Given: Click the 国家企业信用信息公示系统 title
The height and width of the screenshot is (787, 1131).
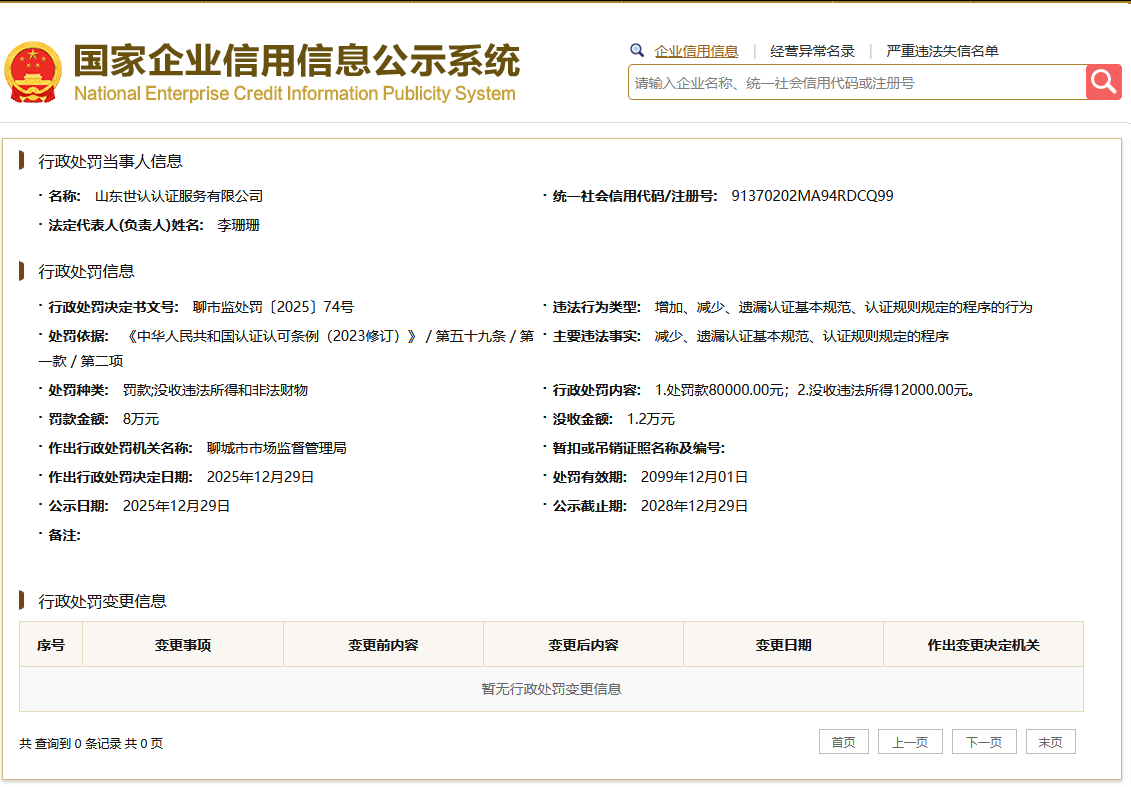Looking at the screenshot, I should tap(296, 60).
